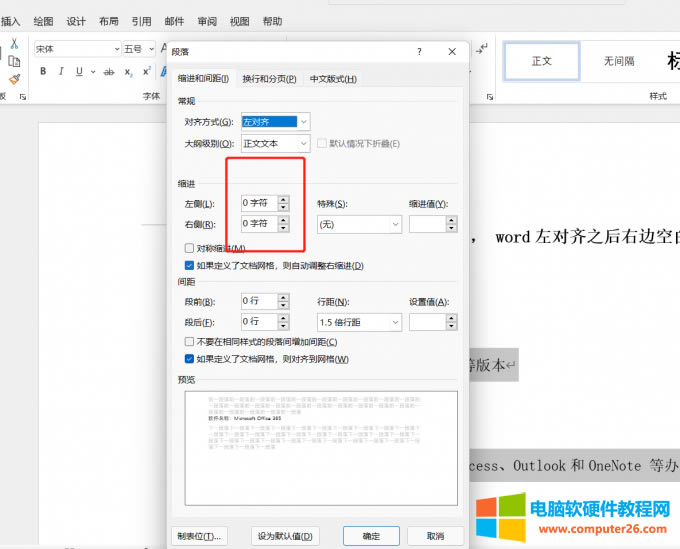Toggle Italic formatting in the ribbon
Screen dimensions: 680x549
click(x=62, y=71)
